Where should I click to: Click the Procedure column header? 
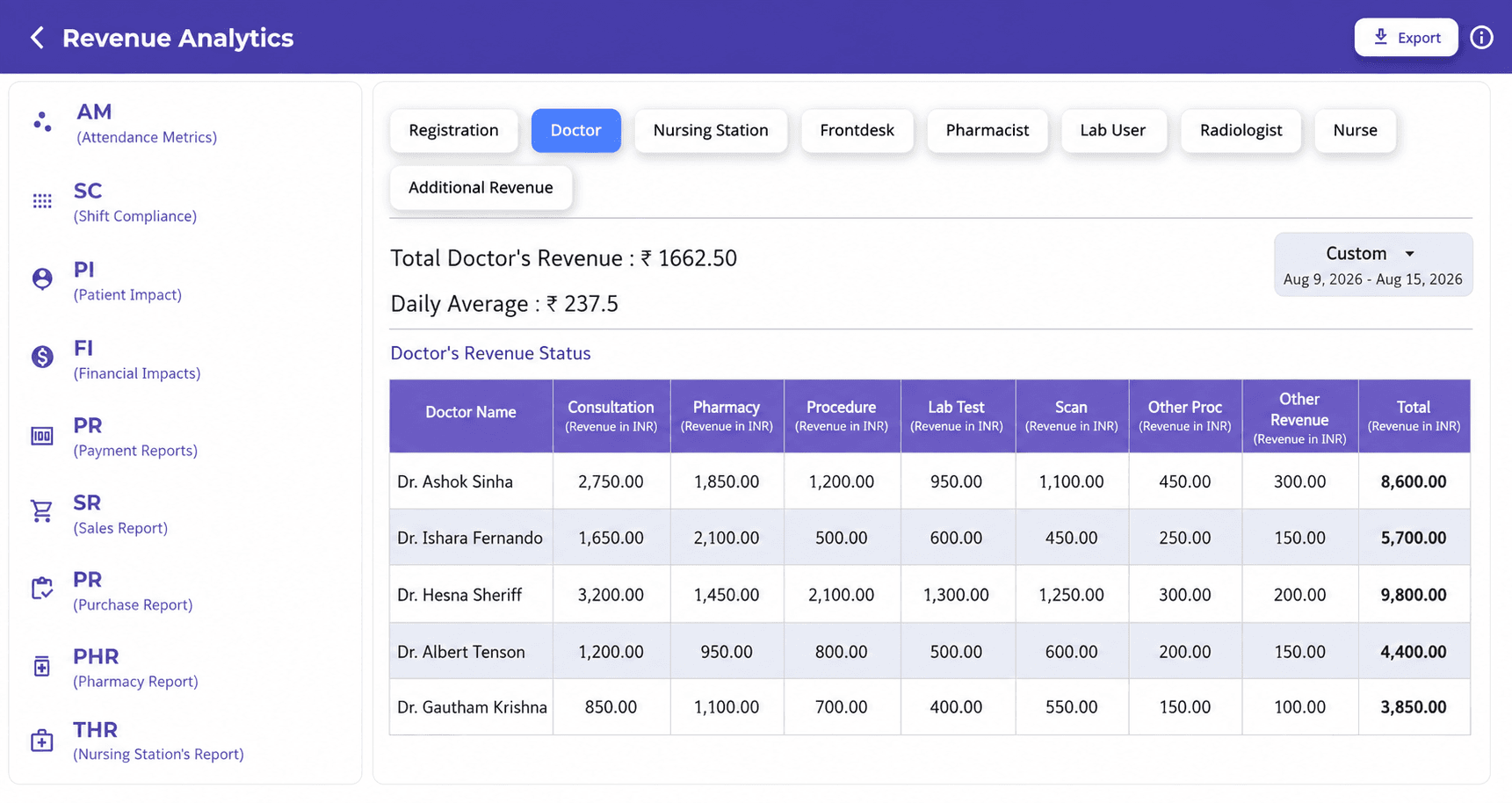click(x=842, y=416)
